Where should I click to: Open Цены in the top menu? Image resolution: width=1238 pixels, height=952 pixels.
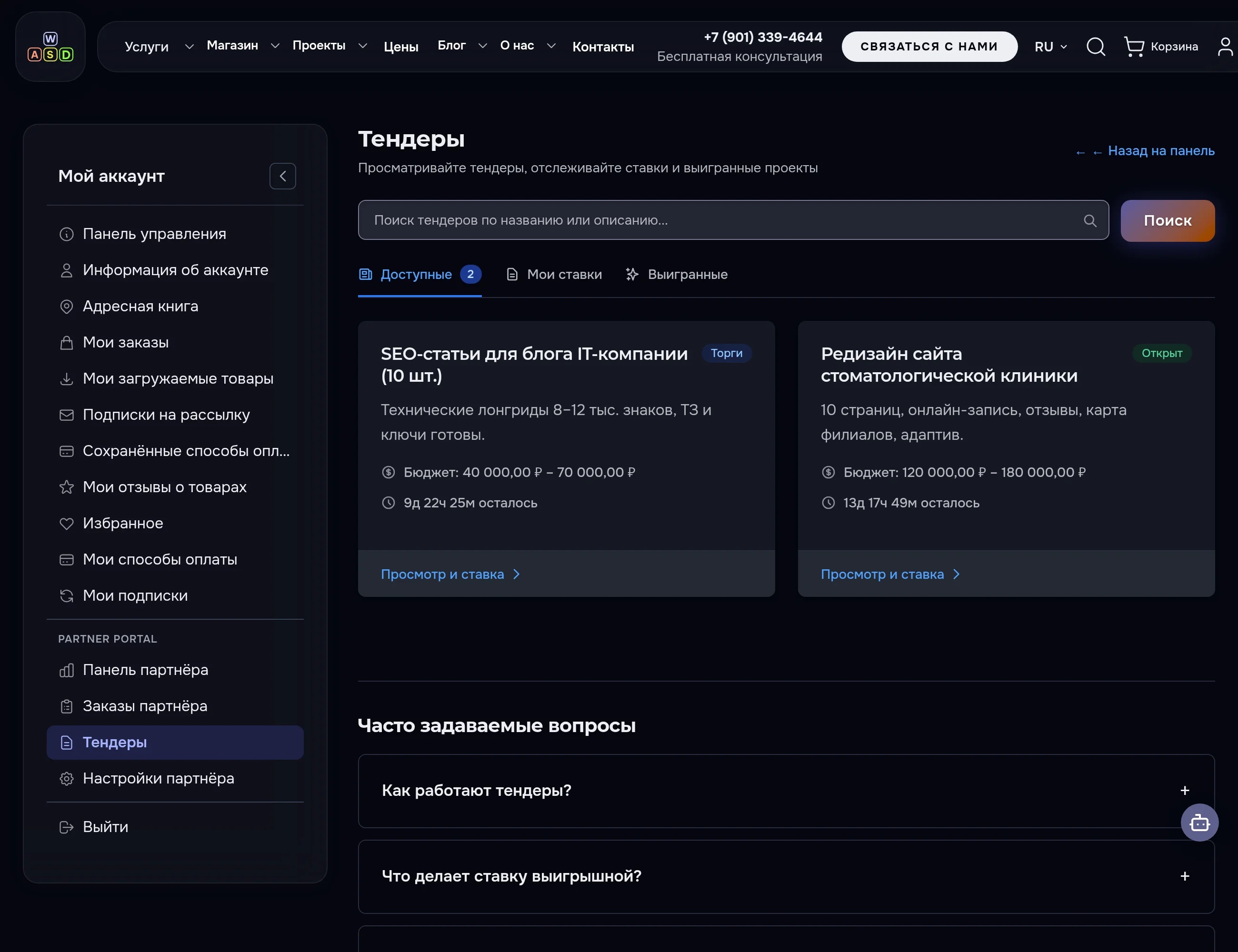[x=401, y=47]
